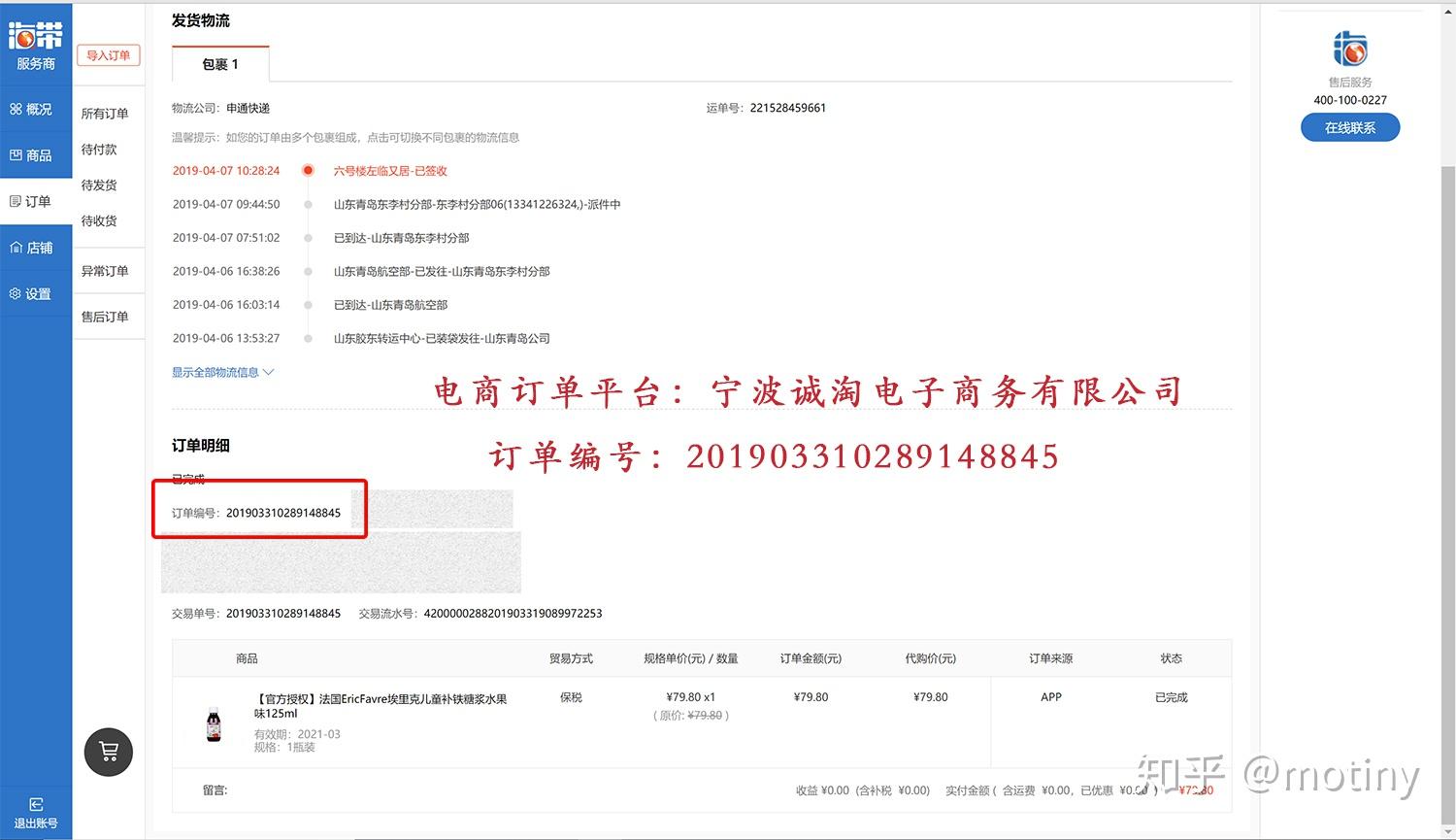Click the product thumbnail of iron syrup

(x=214, y=725)
